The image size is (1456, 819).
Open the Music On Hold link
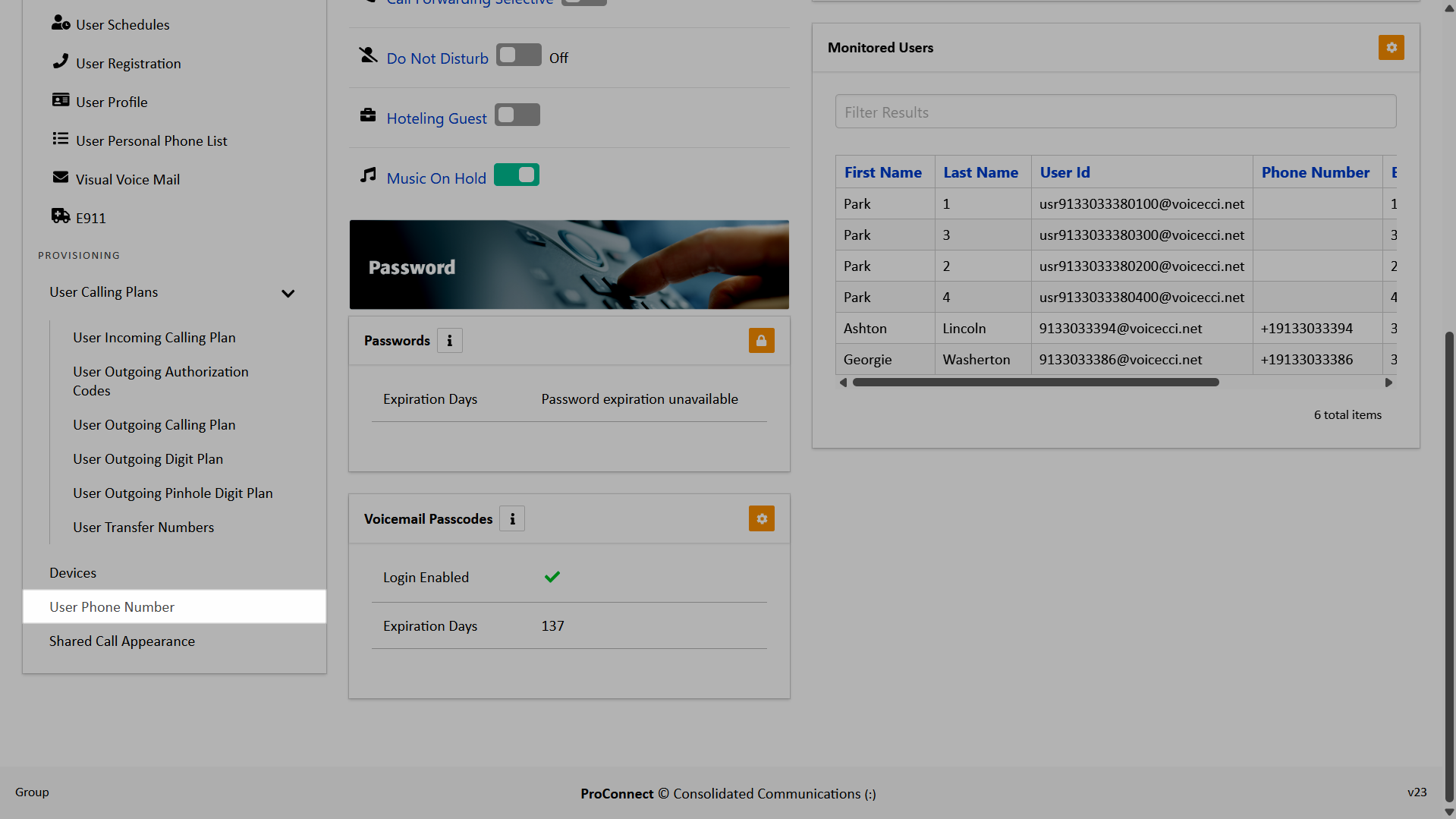click(436, 178)
